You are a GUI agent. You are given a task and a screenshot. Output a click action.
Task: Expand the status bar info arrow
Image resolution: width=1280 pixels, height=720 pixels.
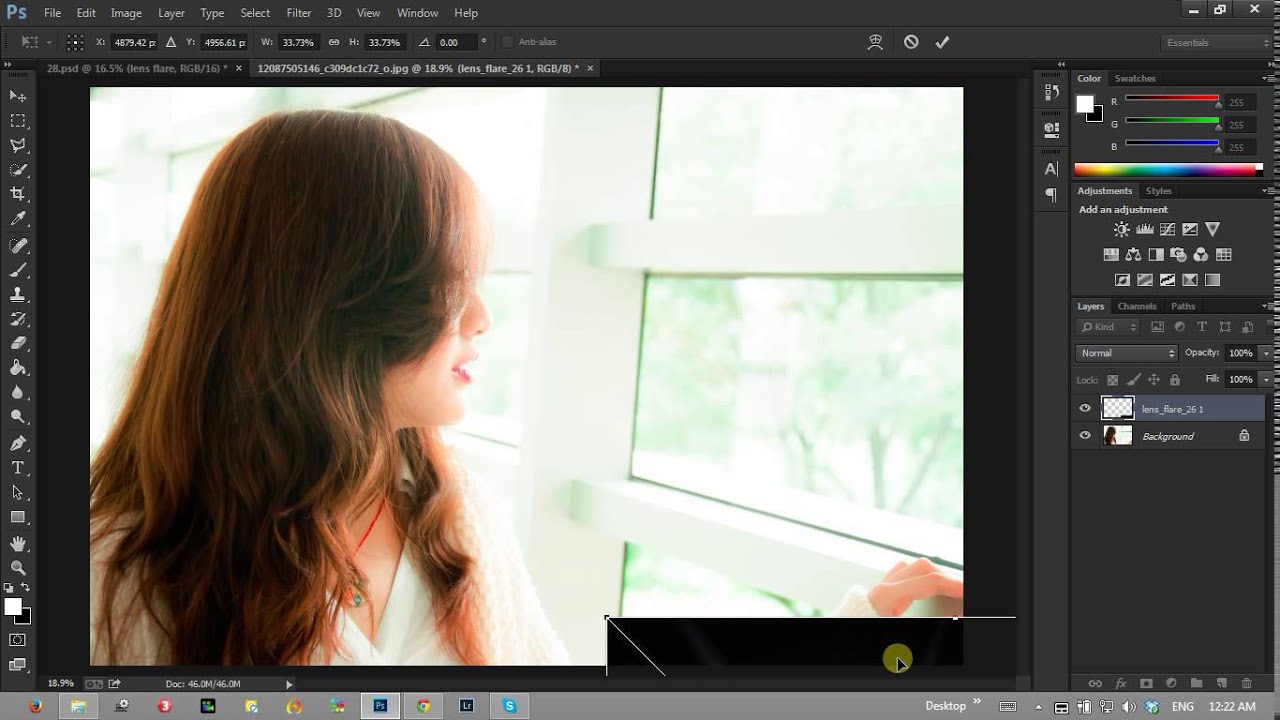289,684
